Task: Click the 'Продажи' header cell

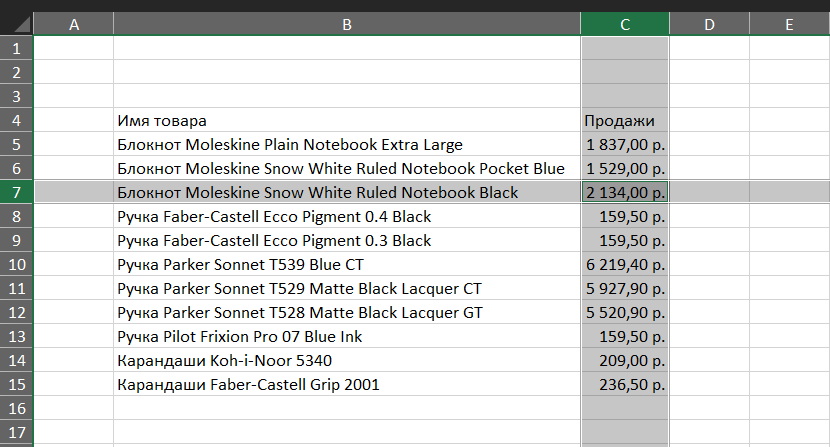Action: point(625,120)
